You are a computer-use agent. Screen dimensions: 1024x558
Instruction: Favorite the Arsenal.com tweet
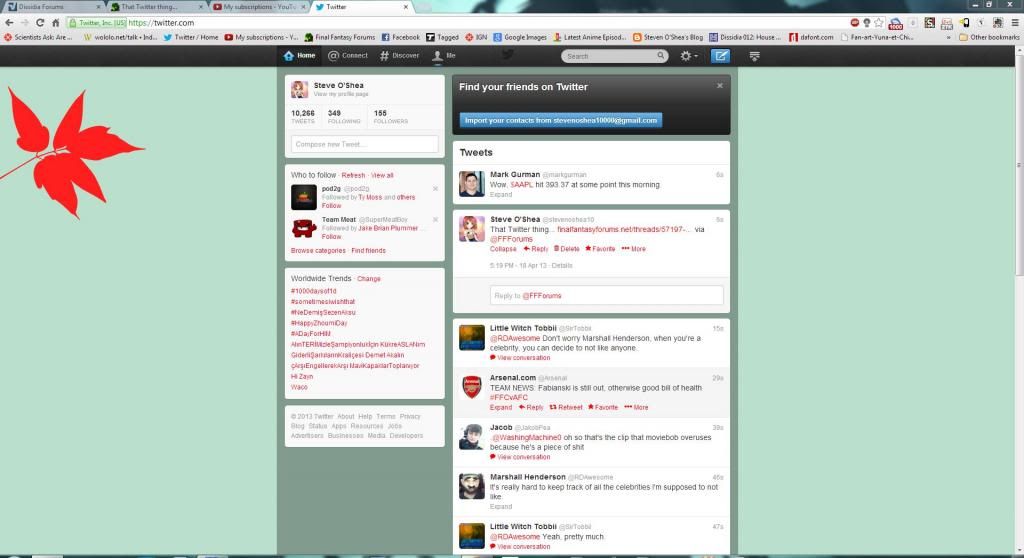click(x=603, y=407)
